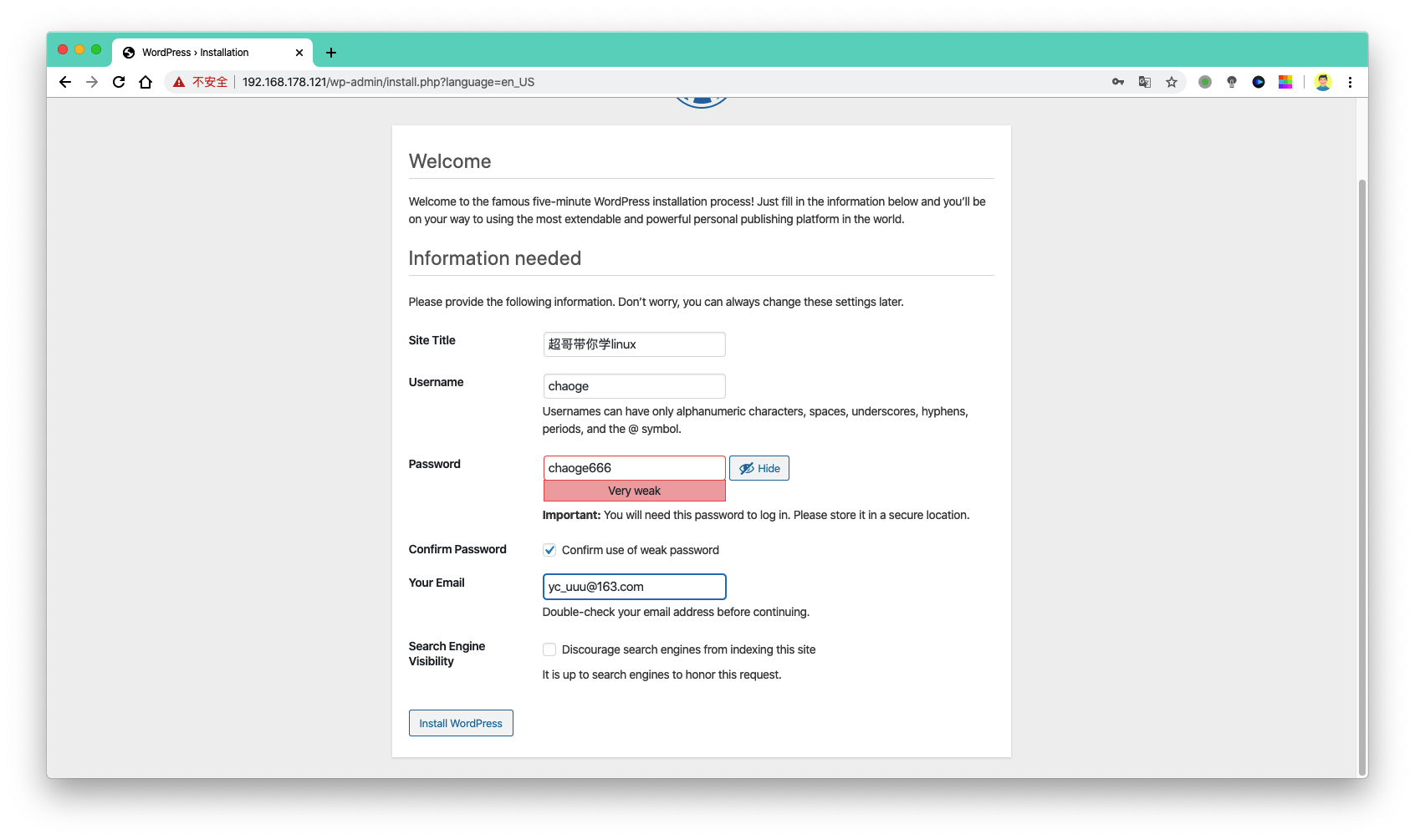The image size is (1415, 840).
Task: Click the Site Title label
Action: point(432,340)
